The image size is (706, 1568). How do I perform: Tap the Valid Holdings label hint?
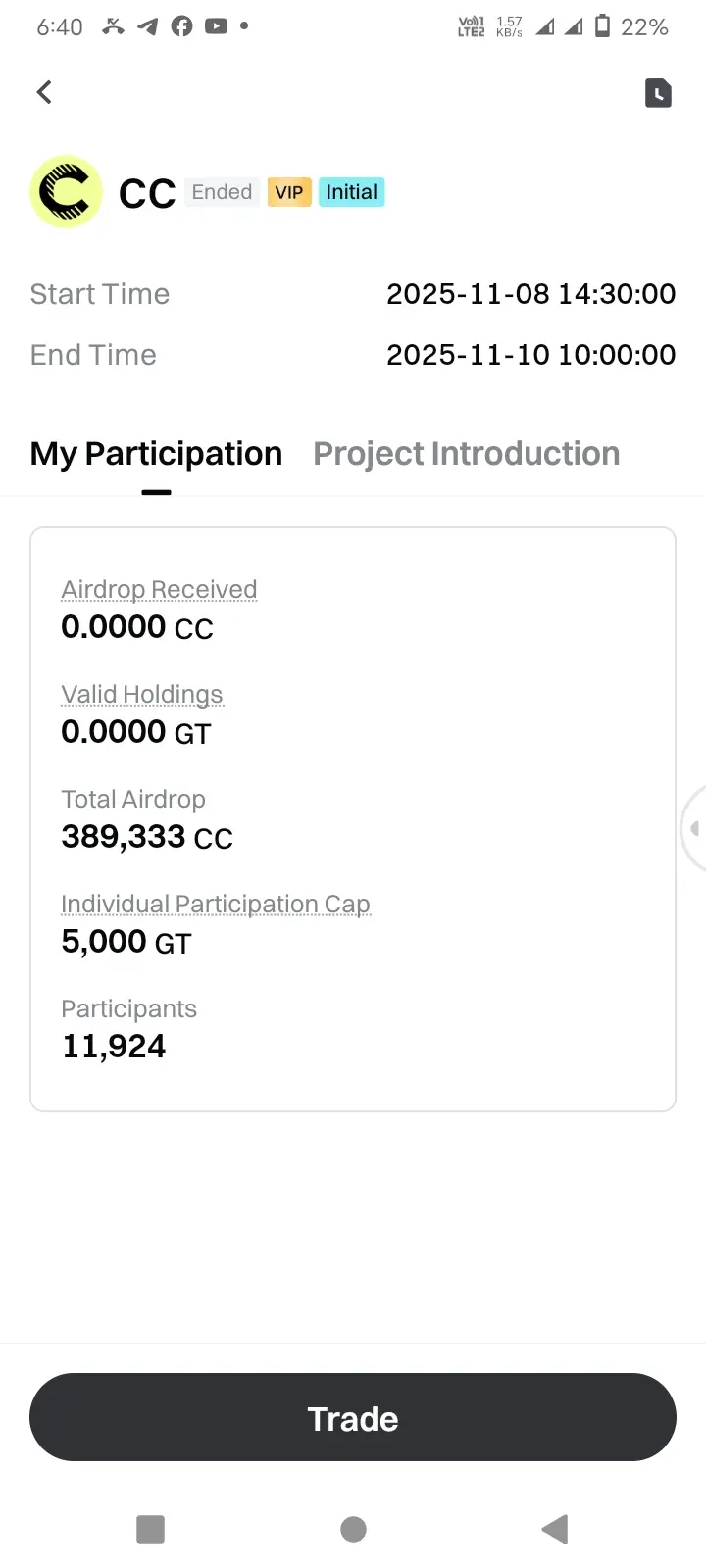coord(142,694)
